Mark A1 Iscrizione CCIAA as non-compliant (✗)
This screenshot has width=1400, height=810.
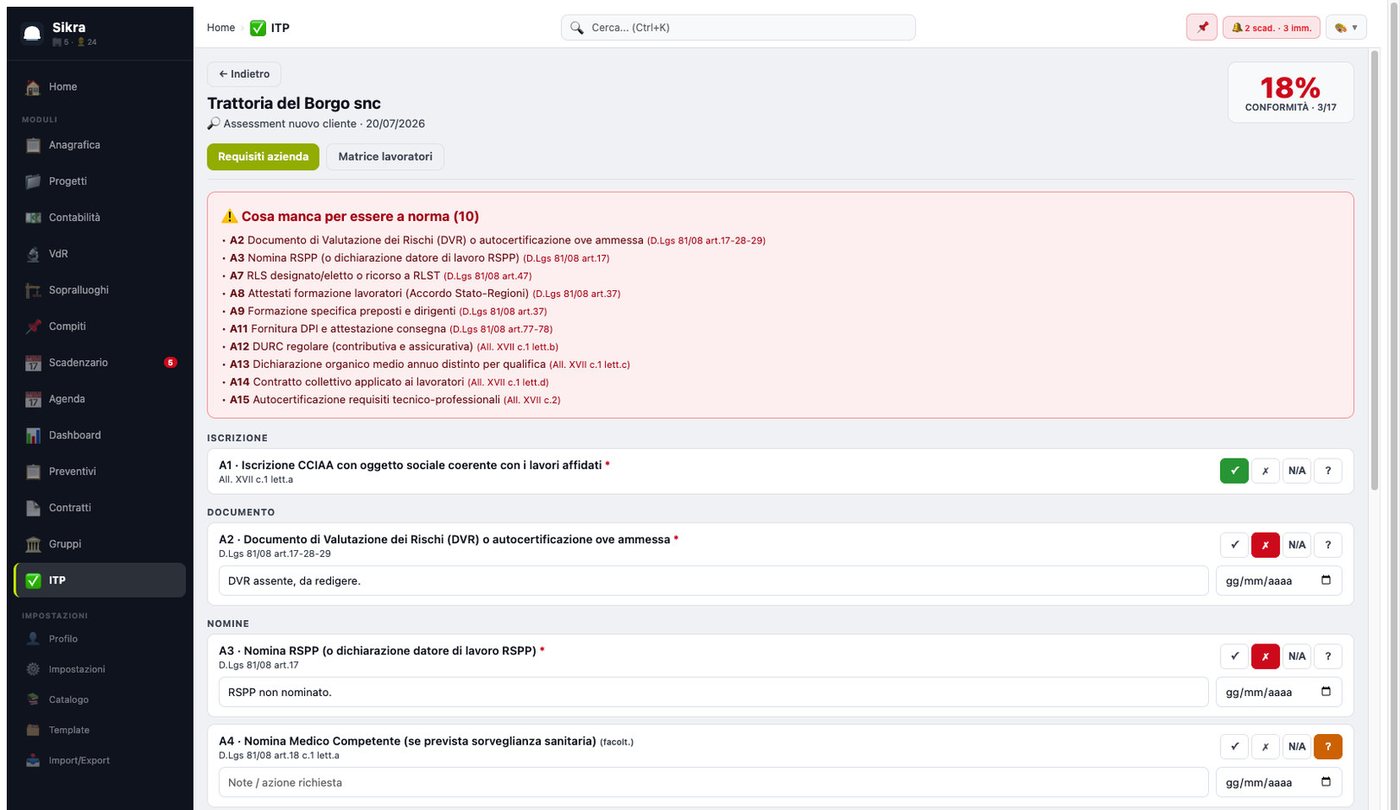pyautogui.click(x=1265, y=471)
